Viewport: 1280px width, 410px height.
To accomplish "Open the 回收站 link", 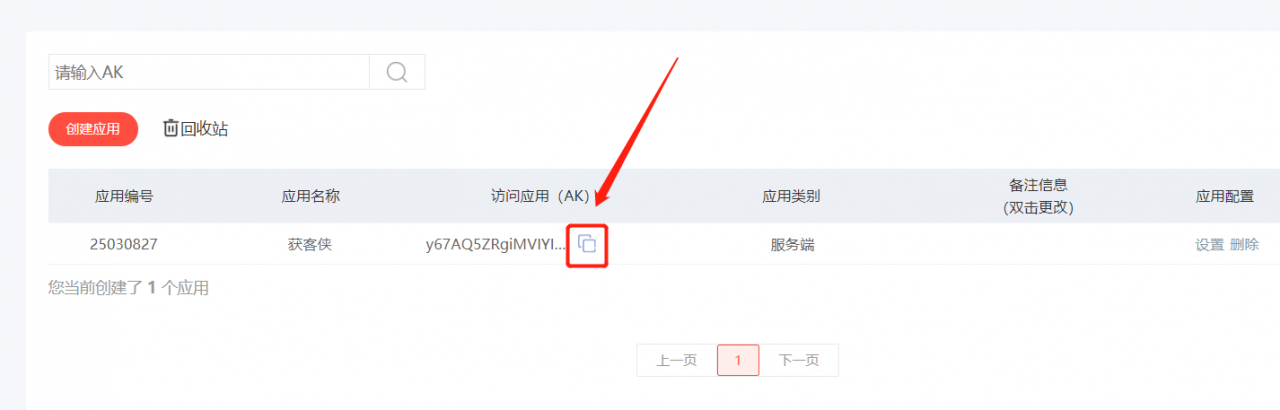I will click(205, 128).
